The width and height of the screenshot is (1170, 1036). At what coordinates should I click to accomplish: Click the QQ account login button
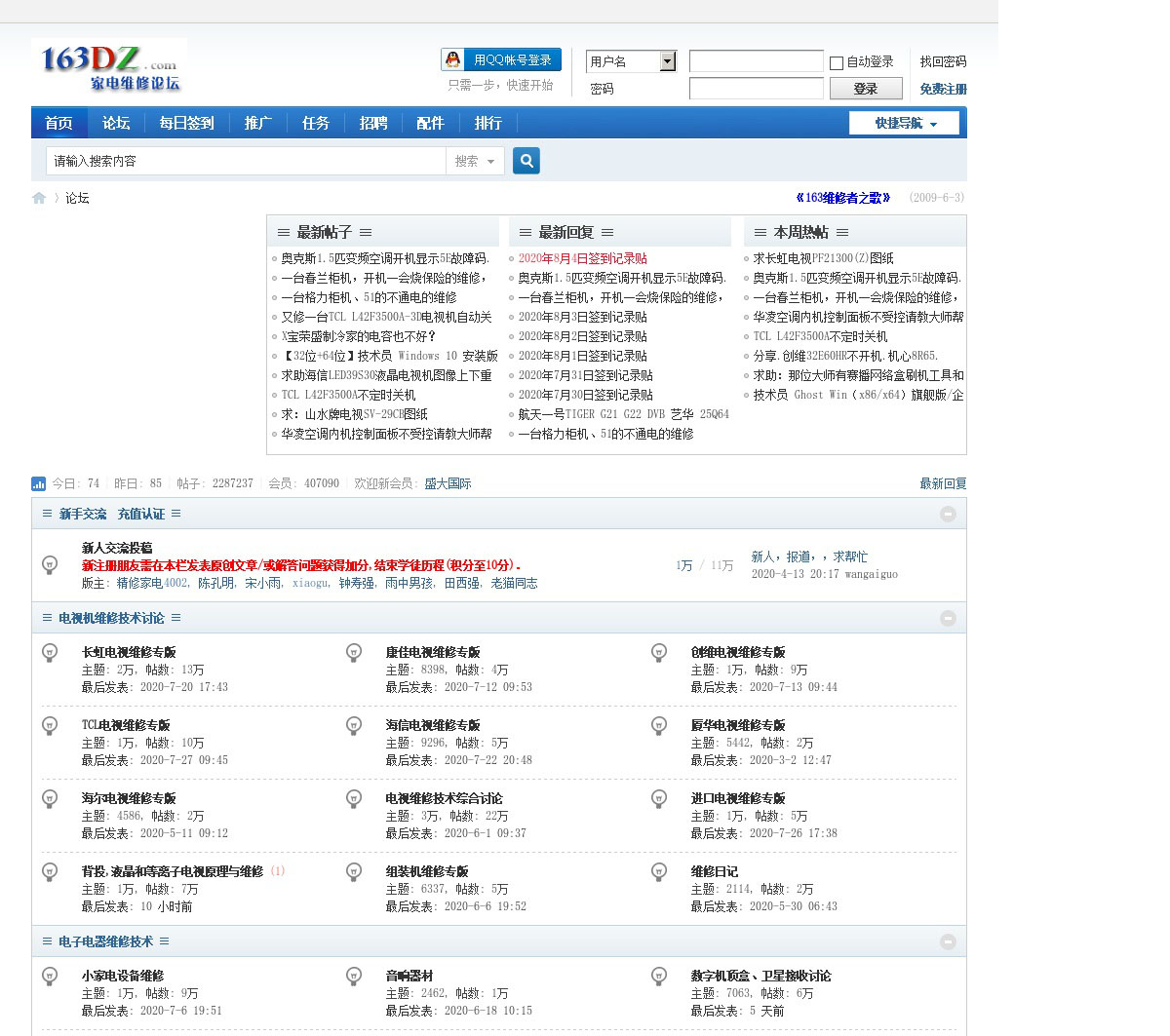point(501,60)
